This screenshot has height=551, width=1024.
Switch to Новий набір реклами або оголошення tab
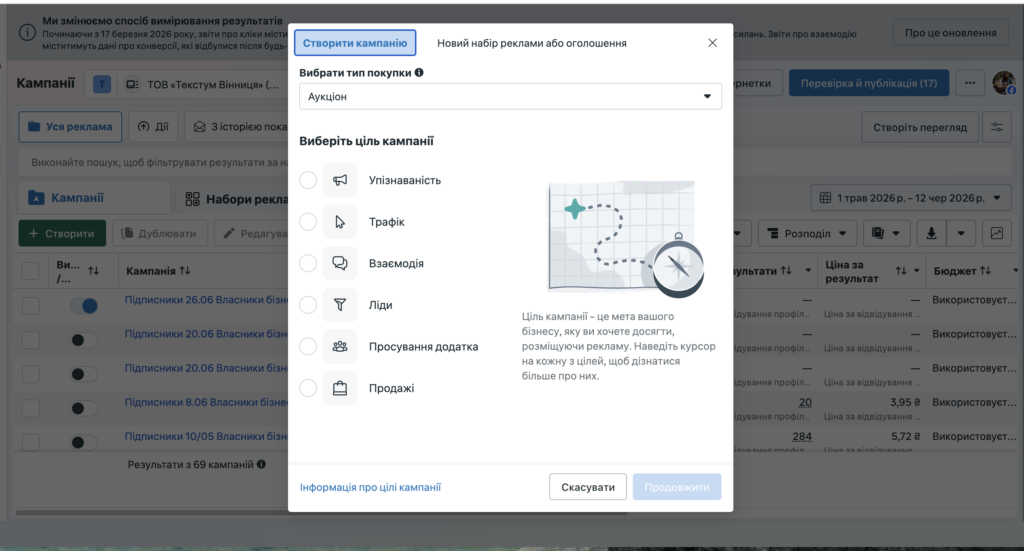[532, 43]
